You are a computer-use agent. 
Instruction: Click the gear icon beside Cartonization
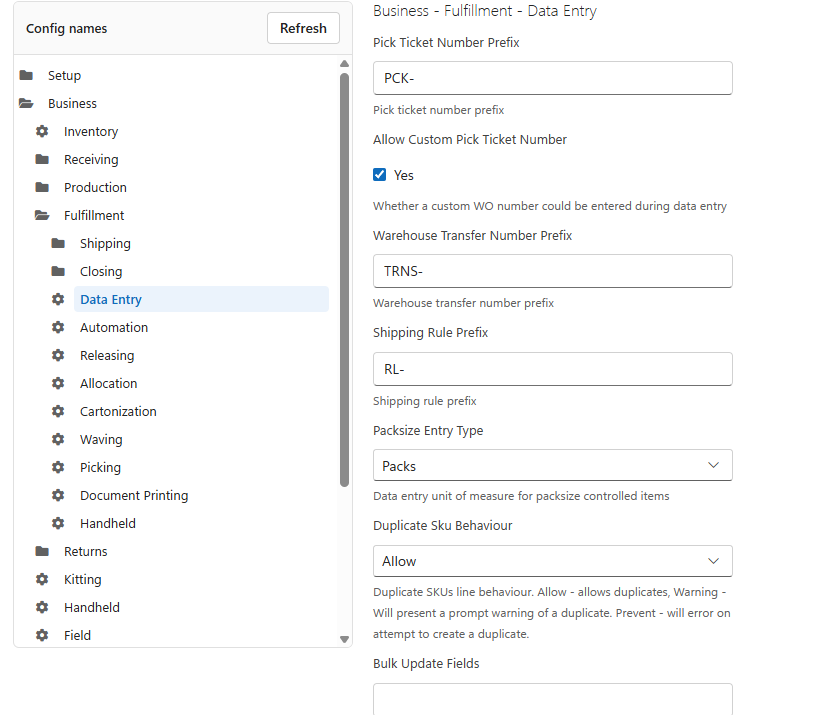[58, 411]
